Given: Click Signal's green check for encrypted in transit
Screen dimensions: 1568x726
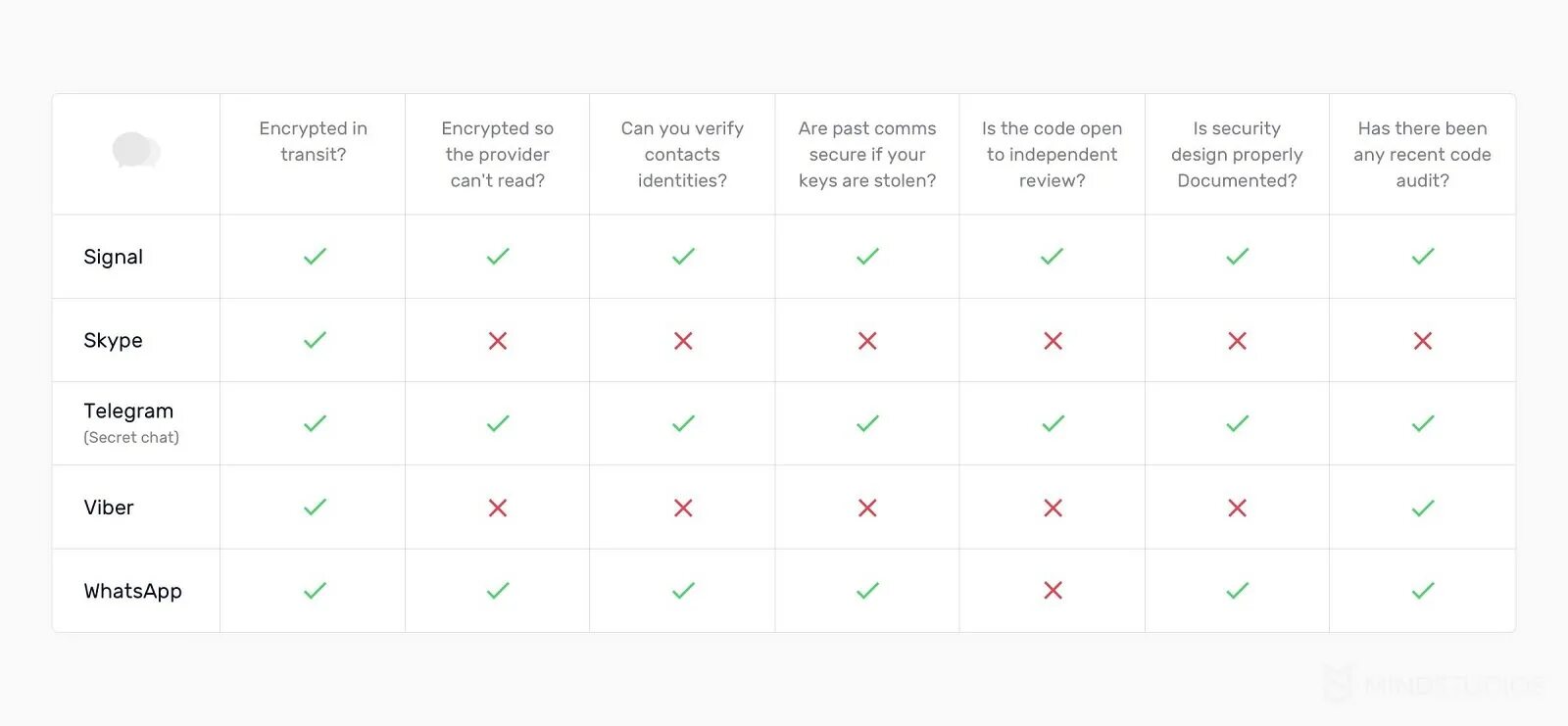Looking at the screenshot, I should coord(315,257).
